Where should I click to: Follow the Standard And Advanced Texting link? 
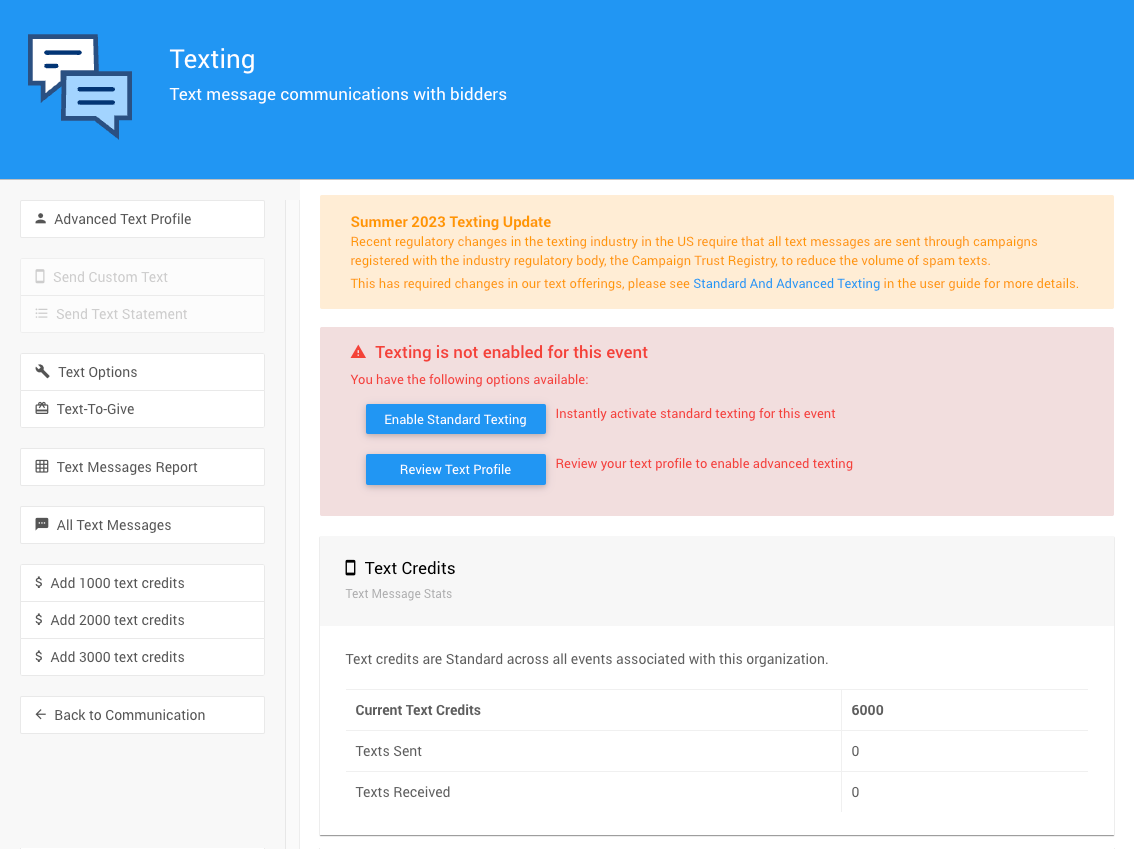click(x=786, y=284)
